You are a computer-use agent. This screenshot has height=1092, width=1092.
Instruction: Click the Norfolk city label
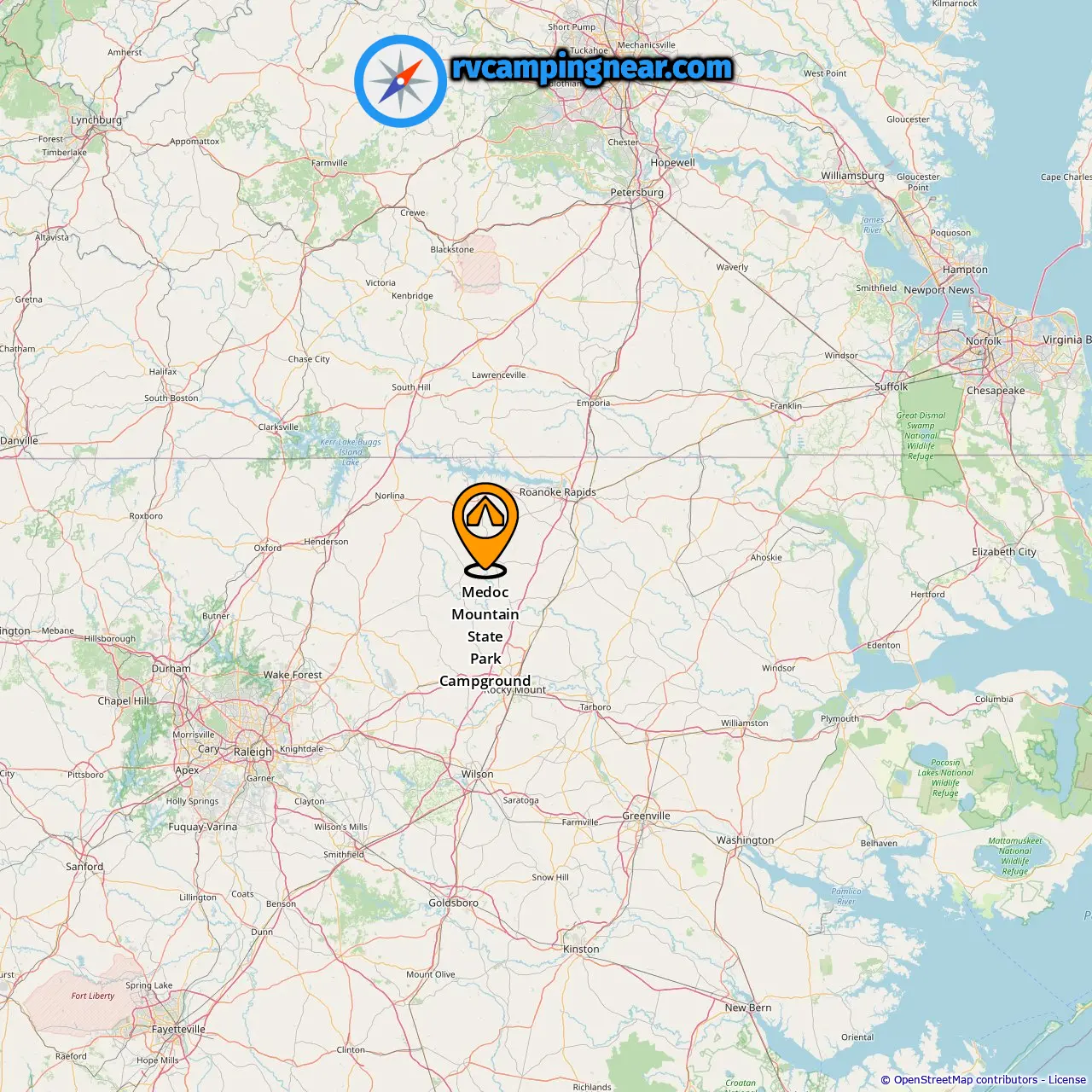coord(984,341)
